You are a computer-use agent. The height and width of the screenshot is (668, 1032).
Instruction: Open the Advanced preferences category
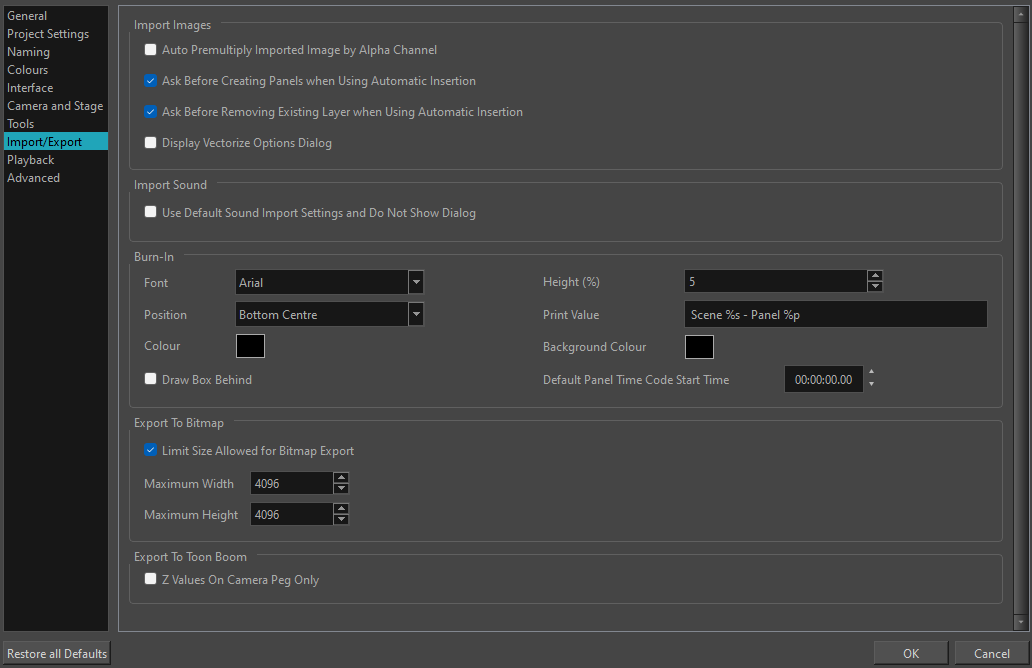tap(56, 178)
